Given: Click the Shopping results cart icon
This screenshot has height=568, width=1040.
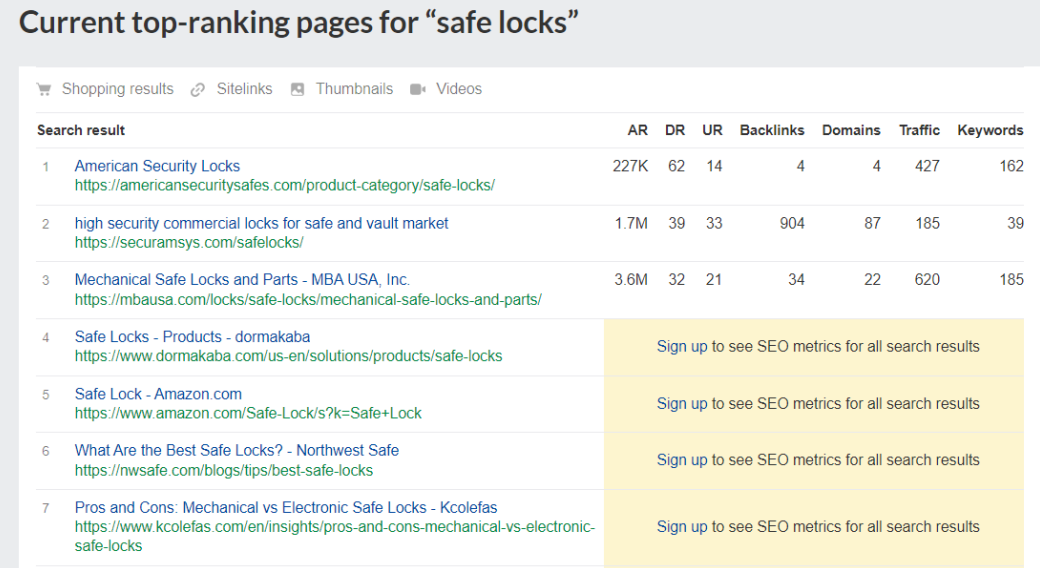Looking at the screenshot, I should click(x=44, y=90).
